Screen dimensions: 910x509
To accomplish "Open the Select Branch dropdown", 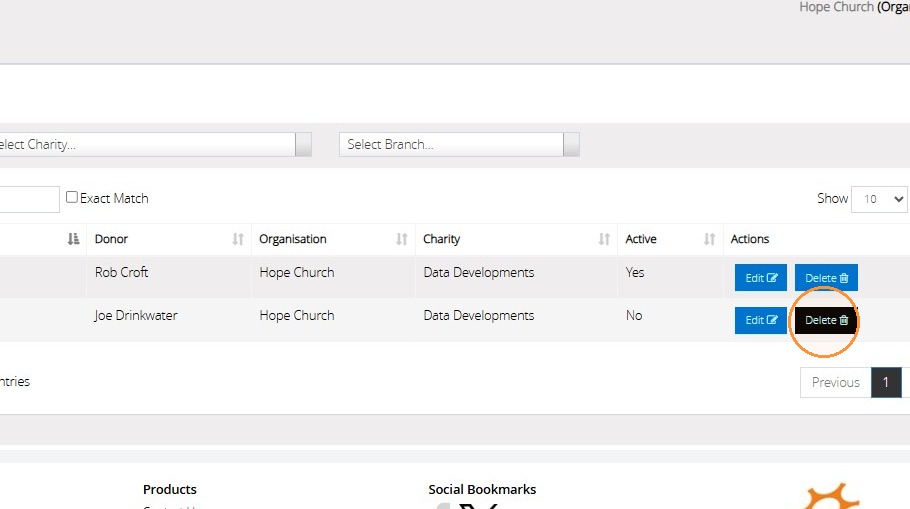I will click(459, 145).
